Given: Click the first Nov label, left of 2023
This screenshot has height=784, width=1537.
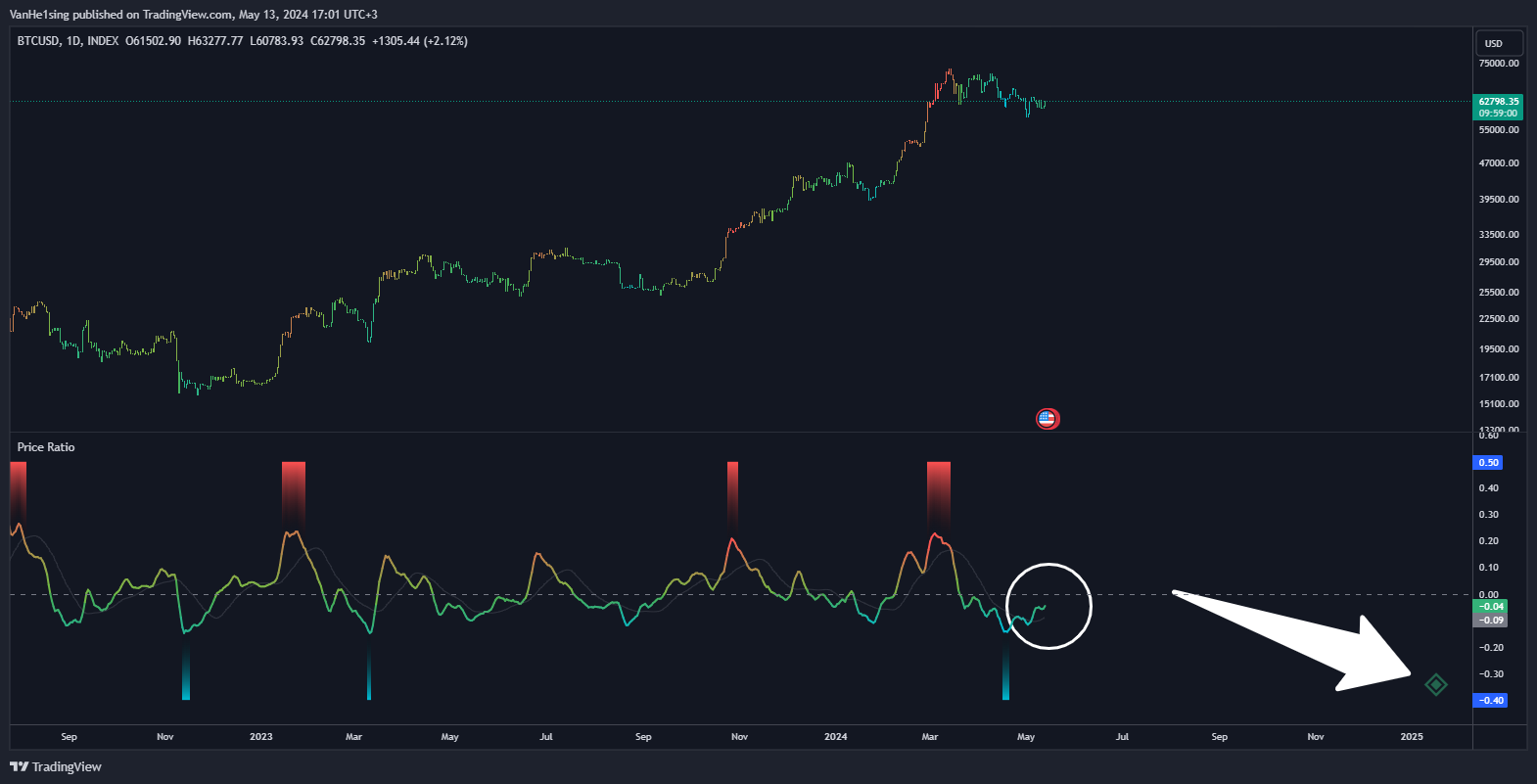Looking at the screenshot, I should 165,737.
